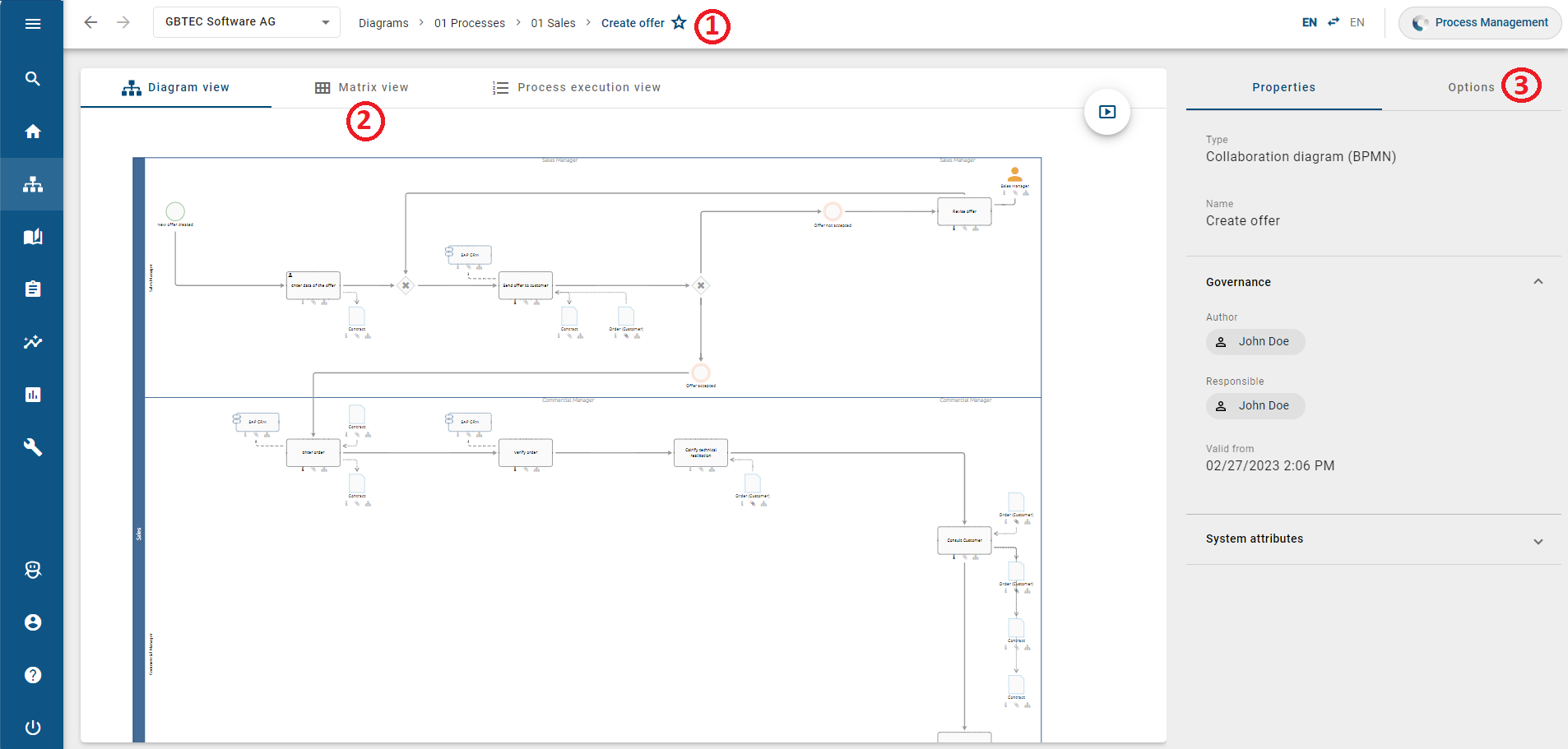The width and height of the screenshot is (1568, 749).
Task: Click the Valid from date value
Action: pos(1270,466)
